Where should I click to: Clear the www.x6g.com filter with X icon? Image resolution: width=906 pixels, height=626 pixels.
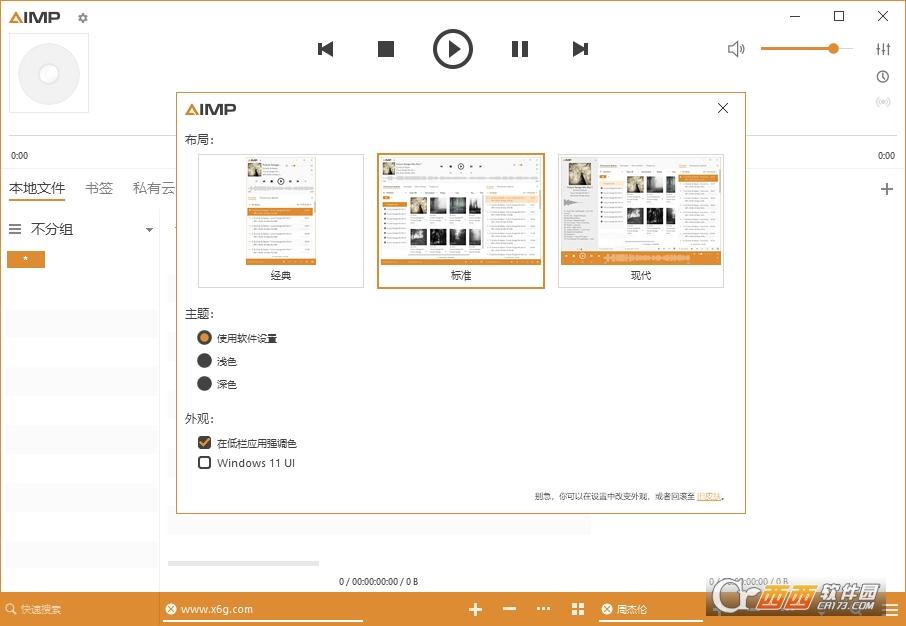click(x=170, y=609)
